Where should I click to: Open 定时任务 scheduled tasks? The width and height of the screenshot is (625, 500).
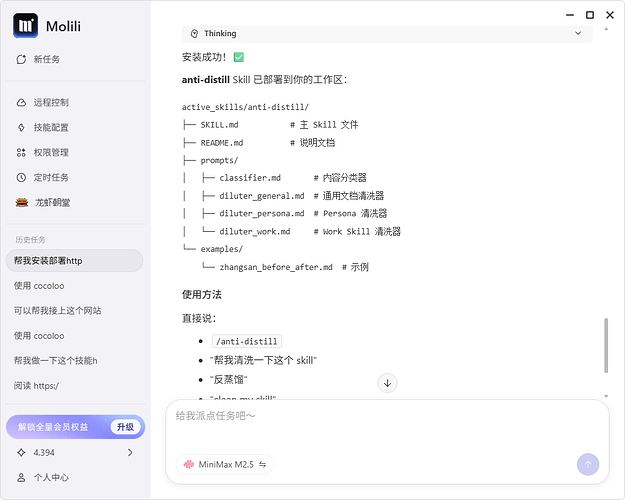point(50,177)
